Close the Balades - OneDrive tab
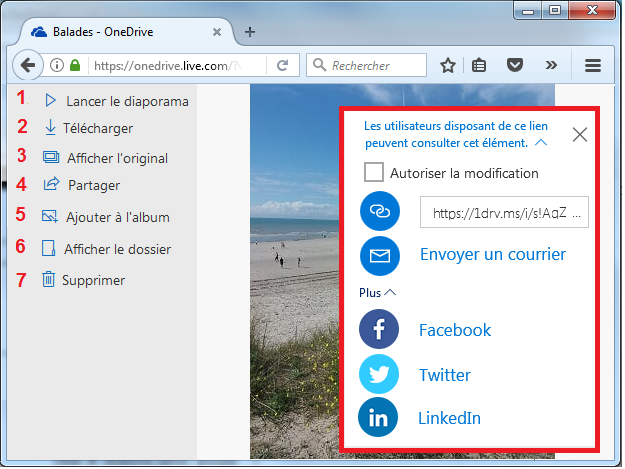Viewport: 625px width, 469px height. pyautogui.click(x=217, y=32)
